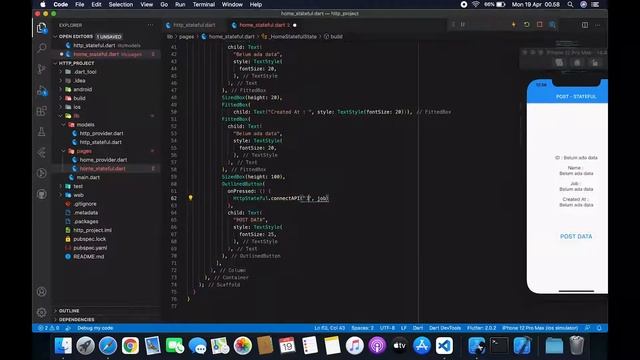Open Visual Studio Code from the Dock
640x360 pixels.
pos(444,346)
